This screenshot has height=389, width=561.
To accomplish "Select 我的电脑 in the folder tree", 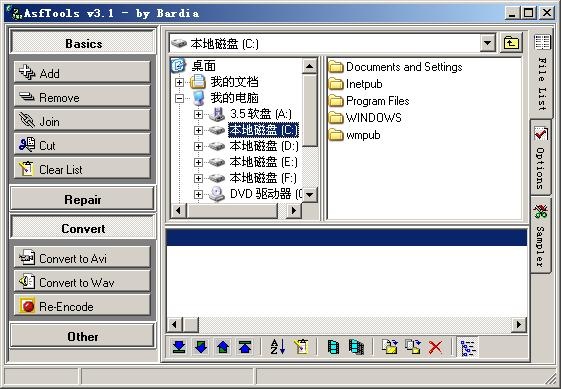I will (x=234, y=98).
